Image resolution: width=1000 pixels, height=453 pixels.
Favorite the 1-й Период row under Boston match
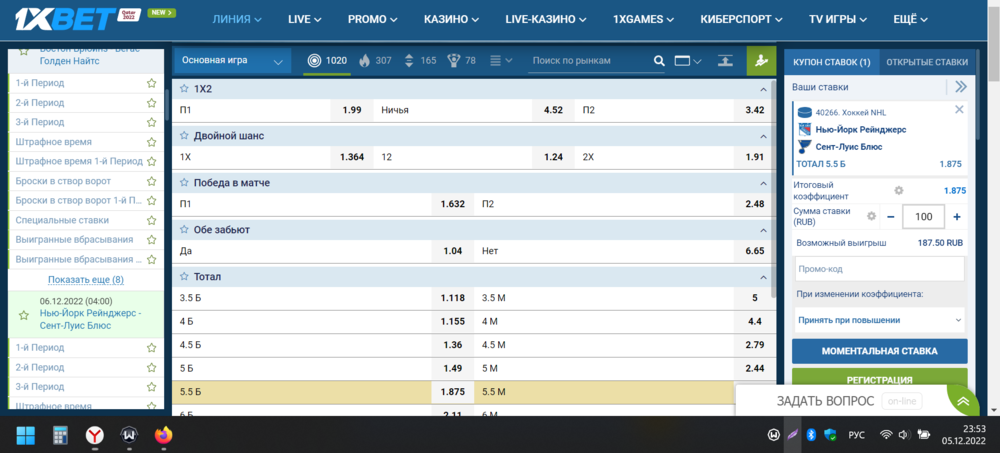[151, 83]
